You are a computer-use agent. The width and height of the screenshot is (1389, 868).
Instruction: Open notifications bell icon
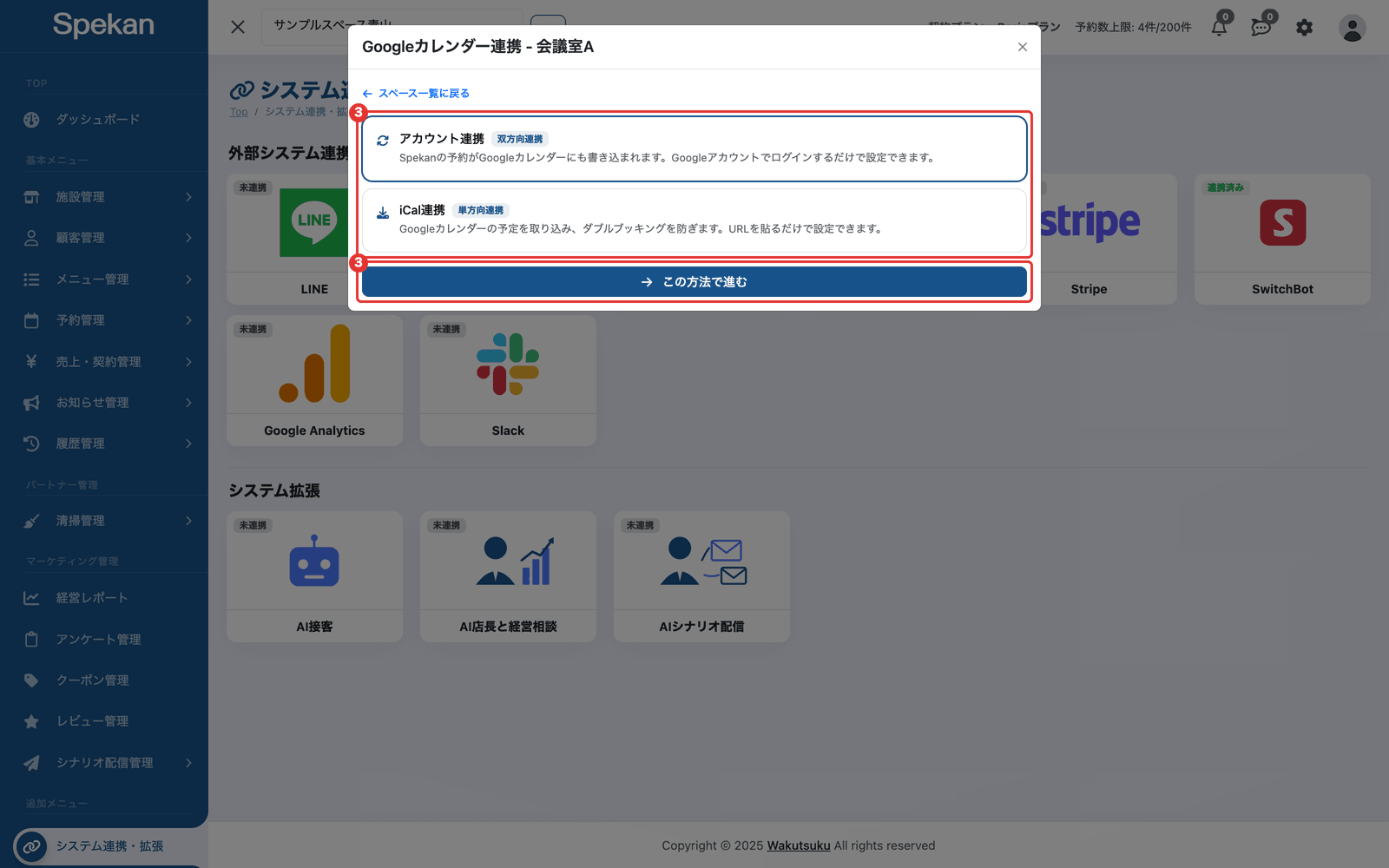point(1220,27)
